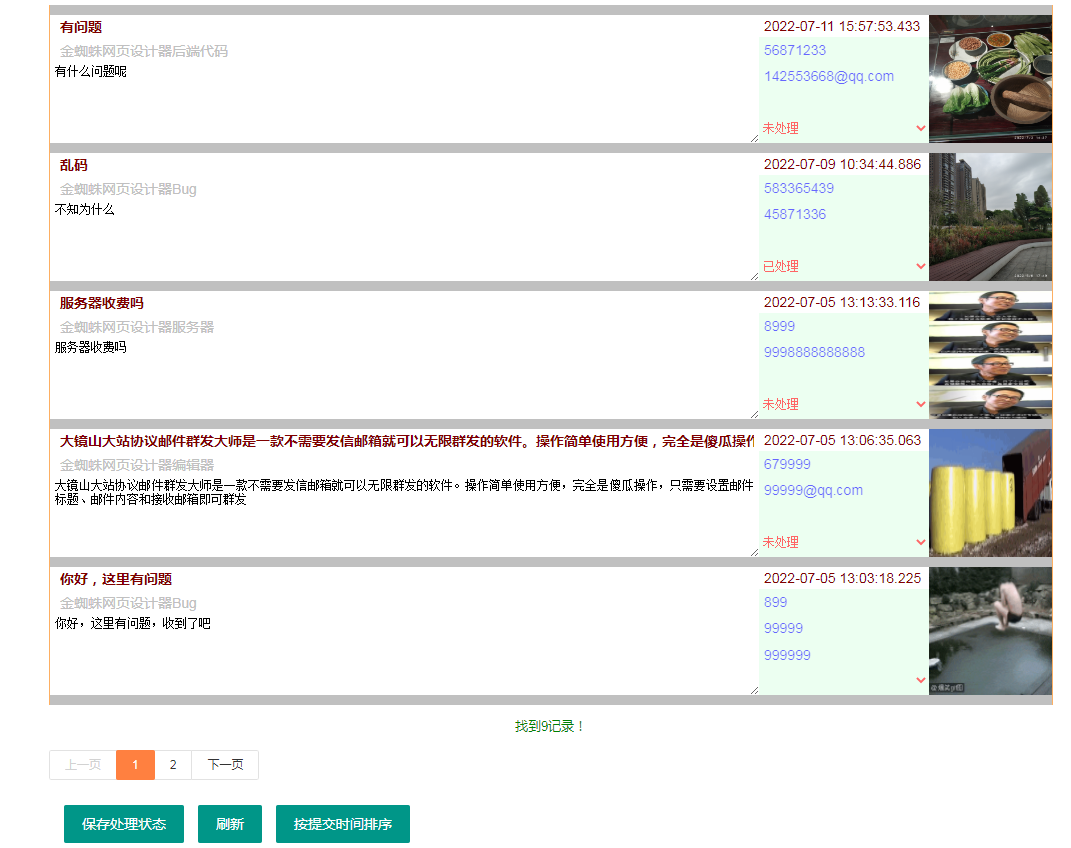Click the contact number 45871336
The height and width of the screenshot is (848, 1071).
click(x=795, y=214)
